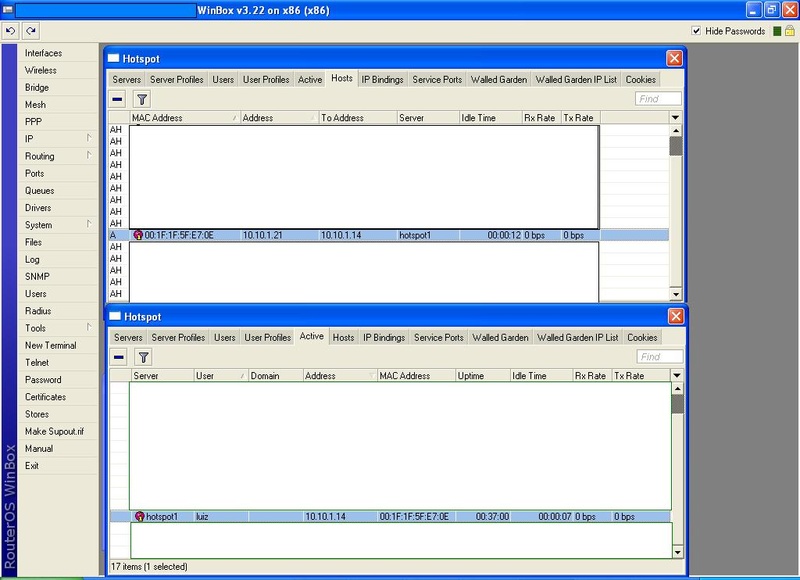Close the upper Hotspot Hosts window
Screen dimensions: 800x580
tap(674, 58)
